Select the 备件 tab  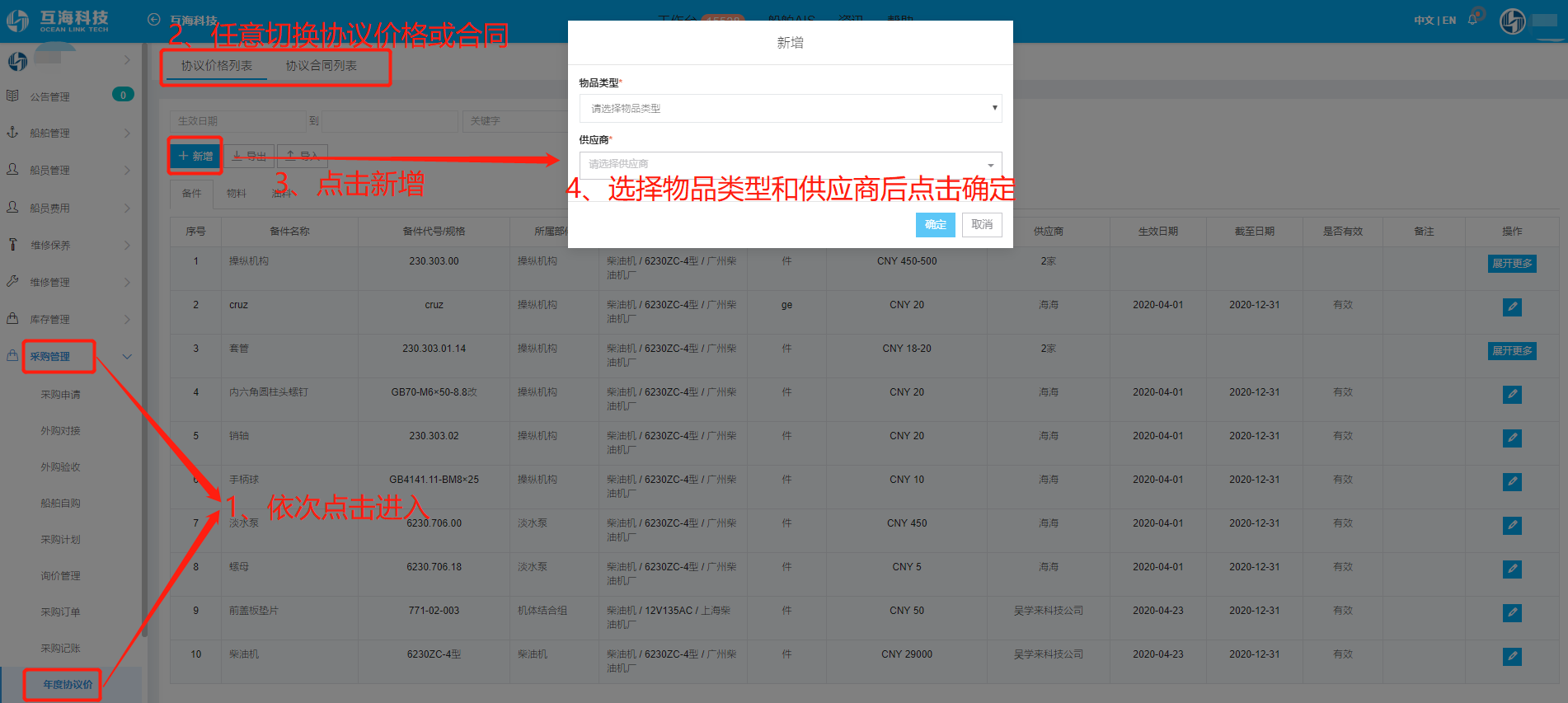[191, 193]
